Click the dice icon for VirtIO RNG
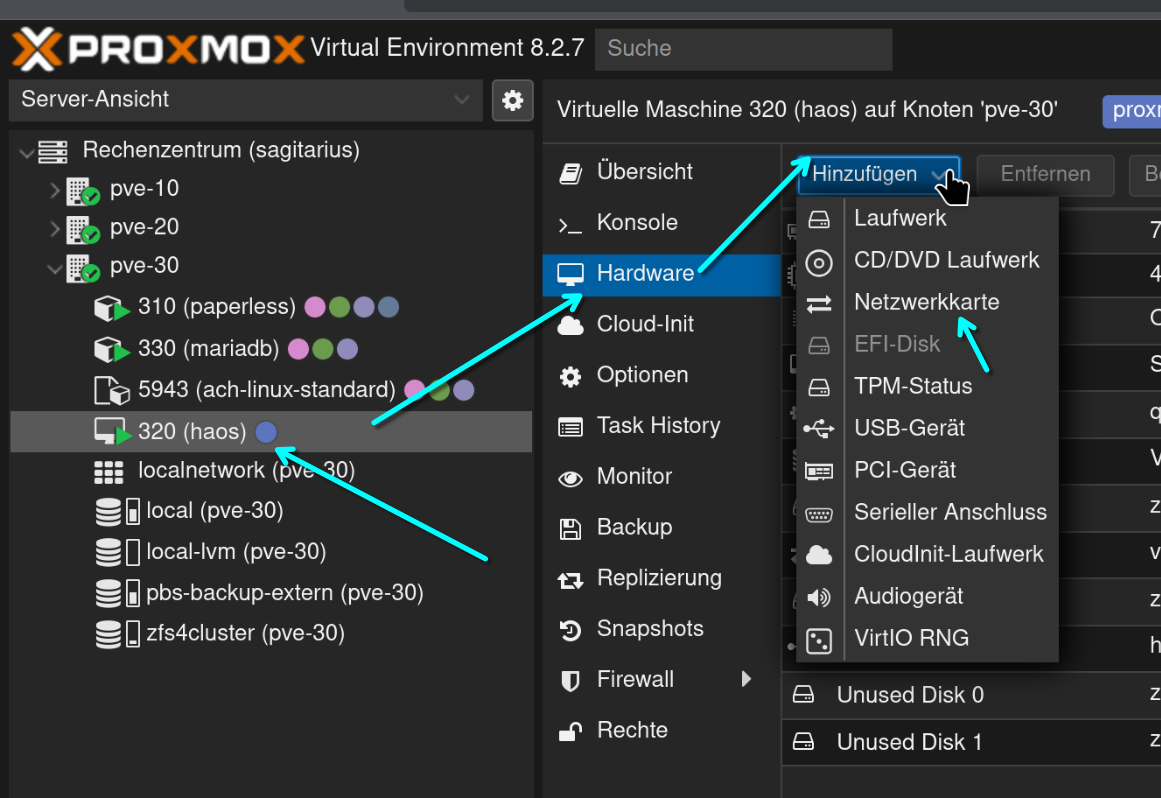1161x798 pixels. [819, 641]
